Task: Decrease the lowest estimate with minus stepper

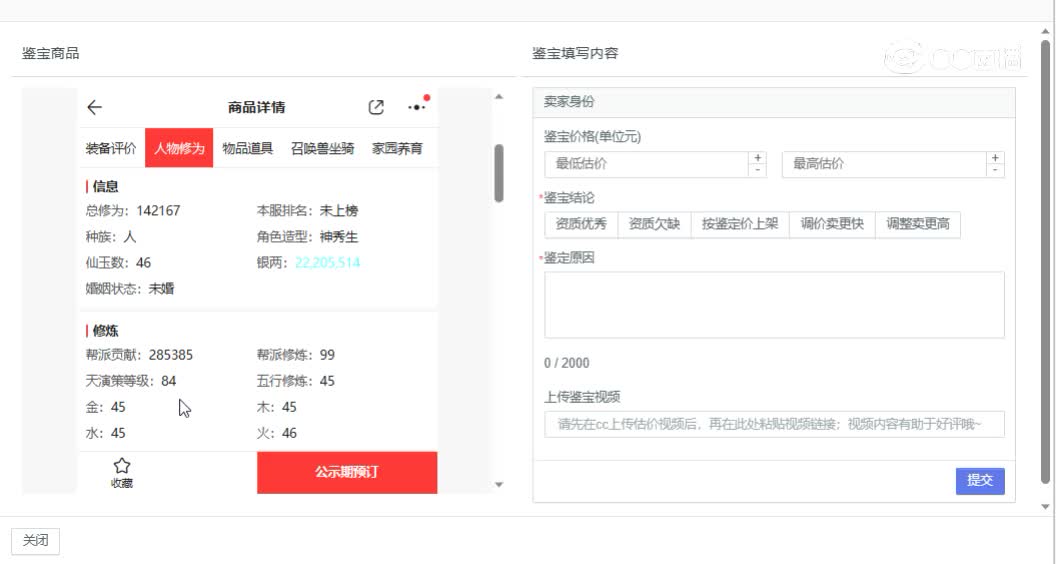Action: (x=757, y=170)
